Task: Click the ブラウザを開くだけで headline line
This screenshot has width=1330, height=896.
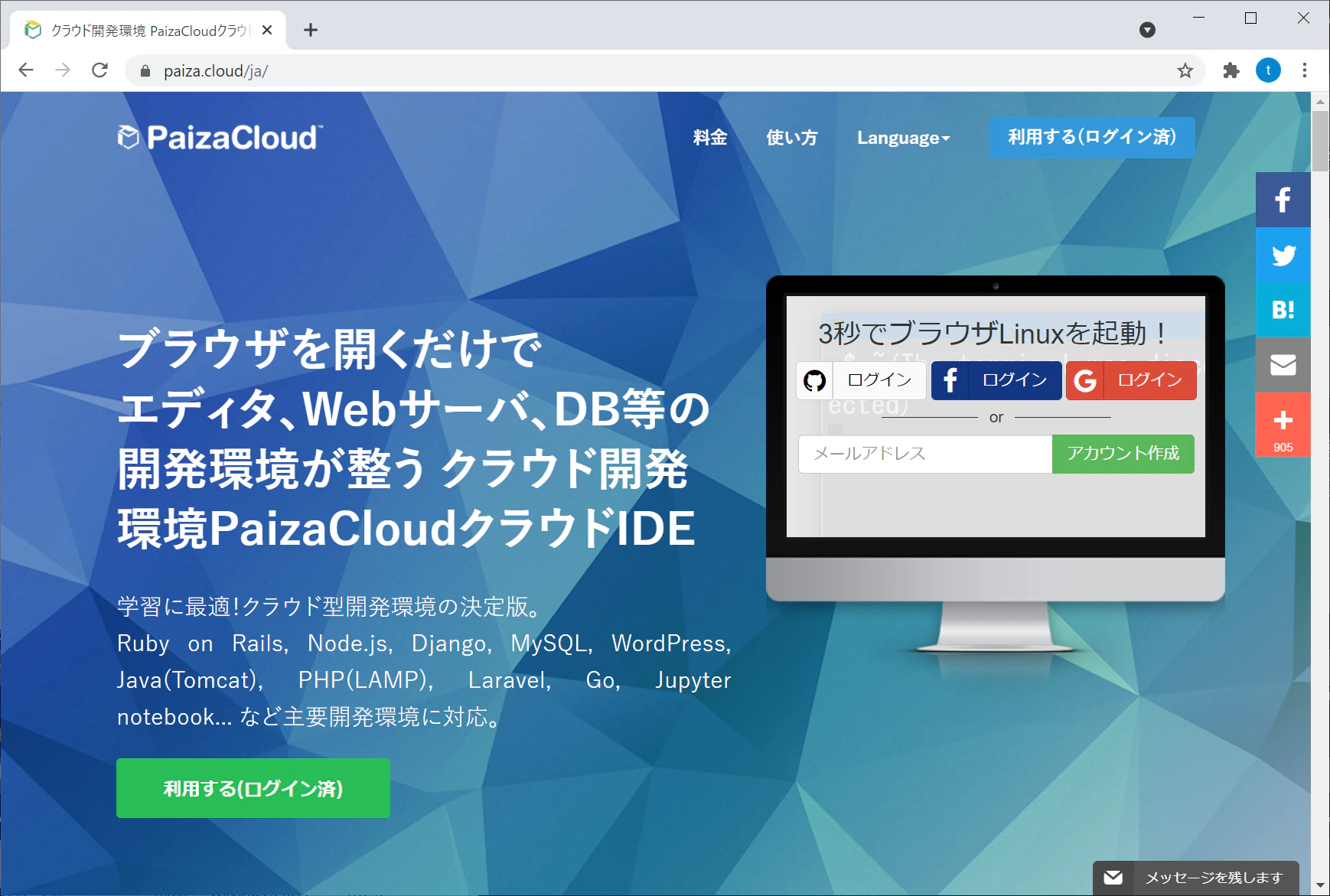Action: (x=330, y=350)
